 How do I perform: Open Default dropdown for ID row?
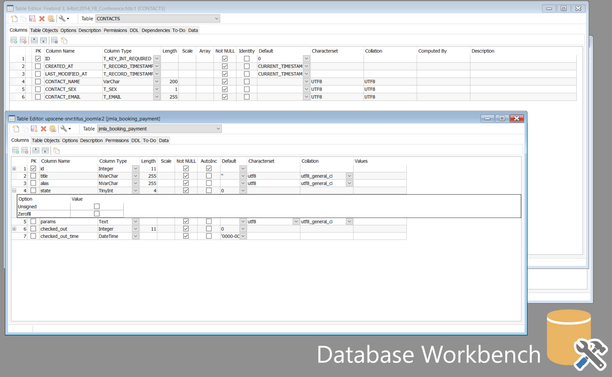[x=306, y=59]
